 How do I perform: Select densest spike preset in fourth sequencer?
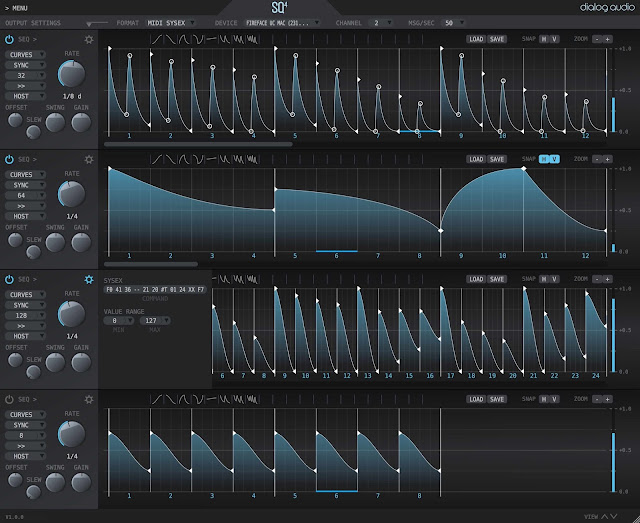[x=253, y=399]
